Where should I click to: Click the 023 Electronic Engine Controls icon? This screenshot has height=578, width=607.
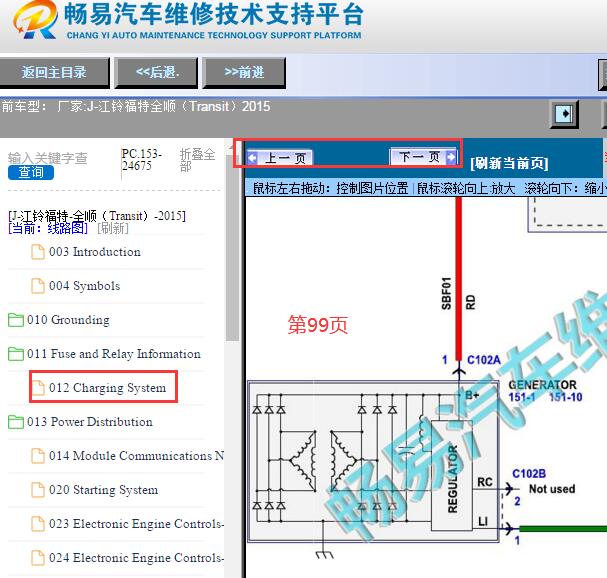pos(38,524)
